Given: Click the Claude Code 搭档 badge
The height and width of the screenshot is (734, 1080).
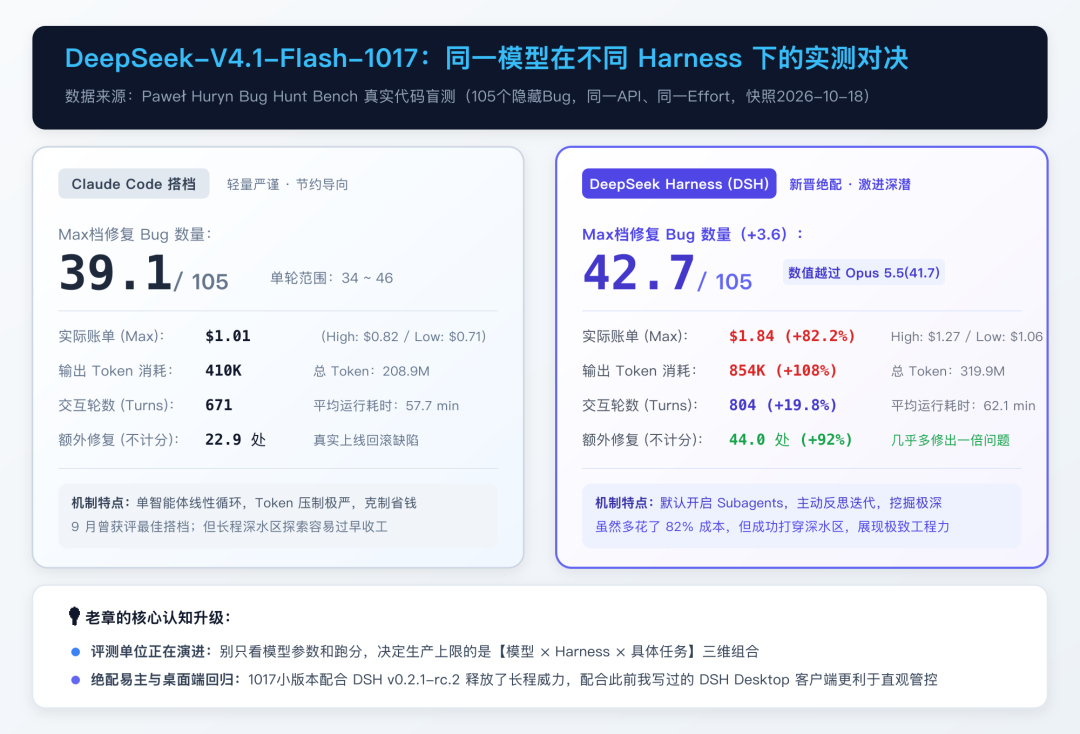Looking at the screenshot, I should 134,184.
